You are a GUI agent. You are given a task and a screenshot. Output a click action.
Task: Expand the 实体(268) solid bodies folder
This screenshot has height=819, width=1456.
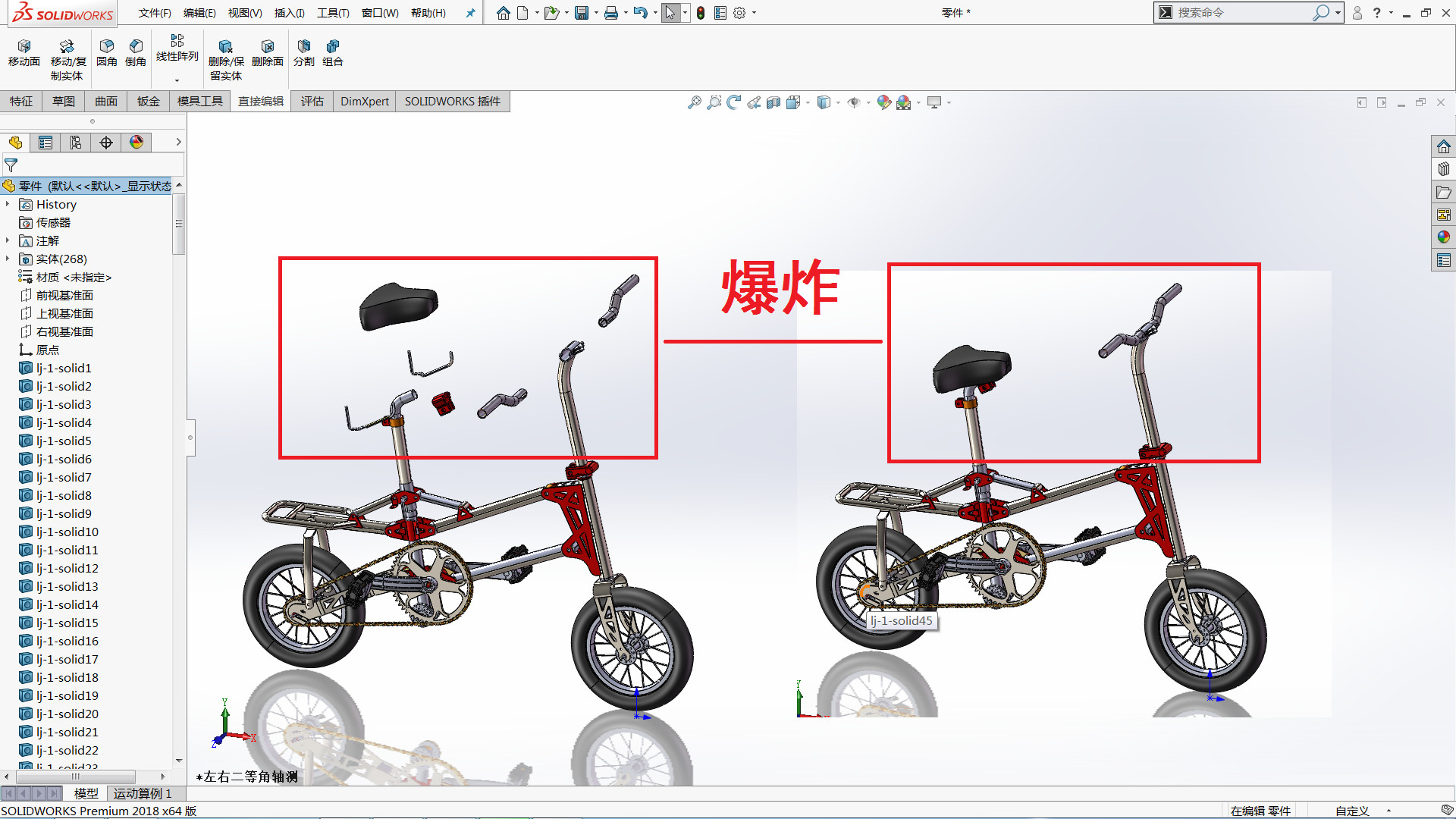pos(8,259)
